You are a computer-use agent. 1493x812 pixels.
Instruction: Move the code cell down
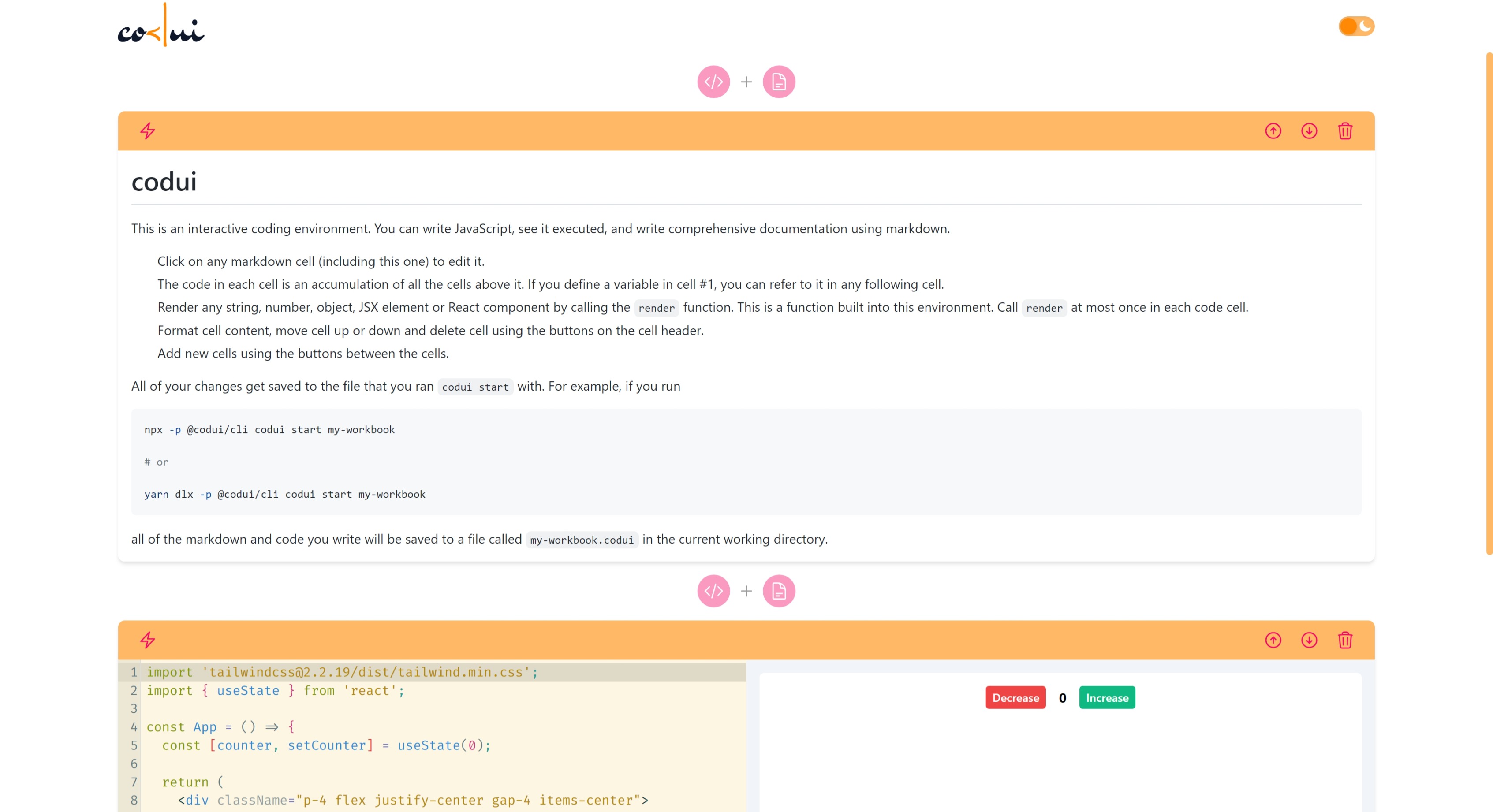tap(1309, 640)
